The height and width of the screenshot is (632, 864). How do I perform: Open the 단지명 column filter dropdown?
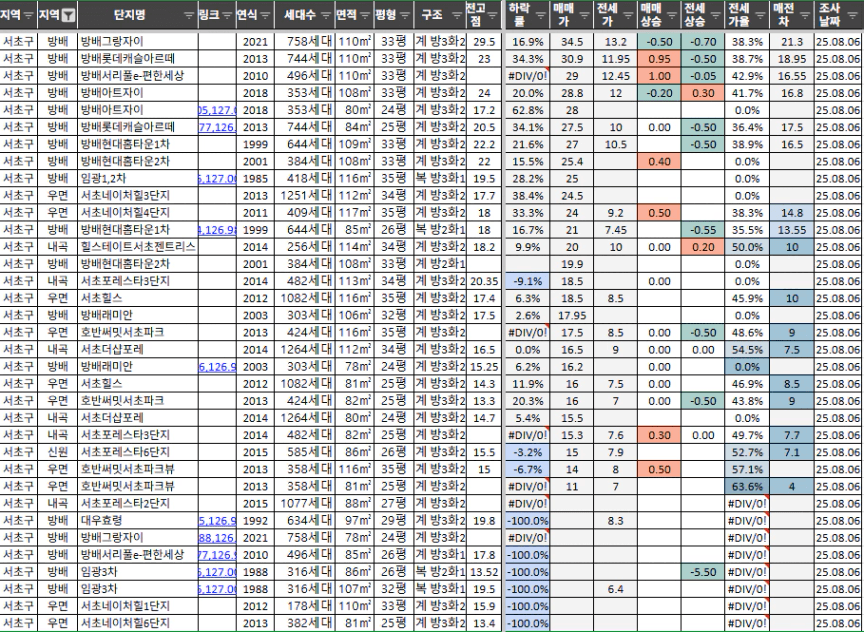pyautogui.click(x=189, y=15)
